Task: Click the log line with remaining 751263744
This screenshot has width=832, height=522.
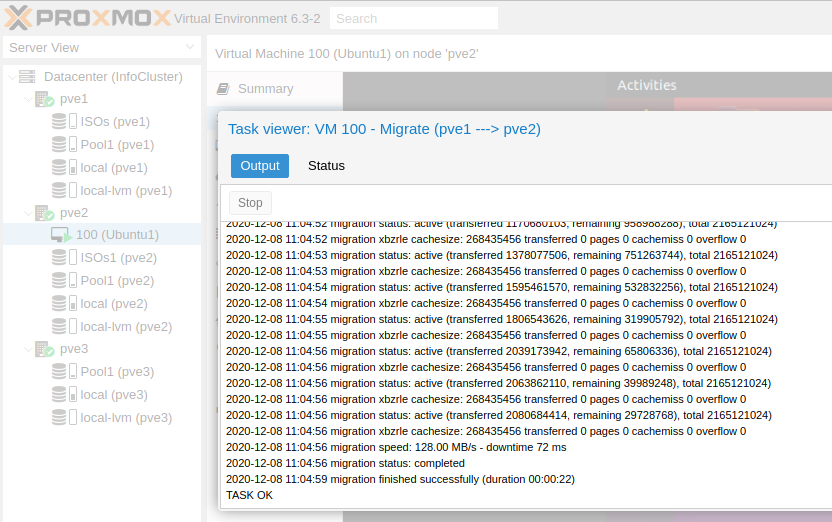Action: point(502,256)
